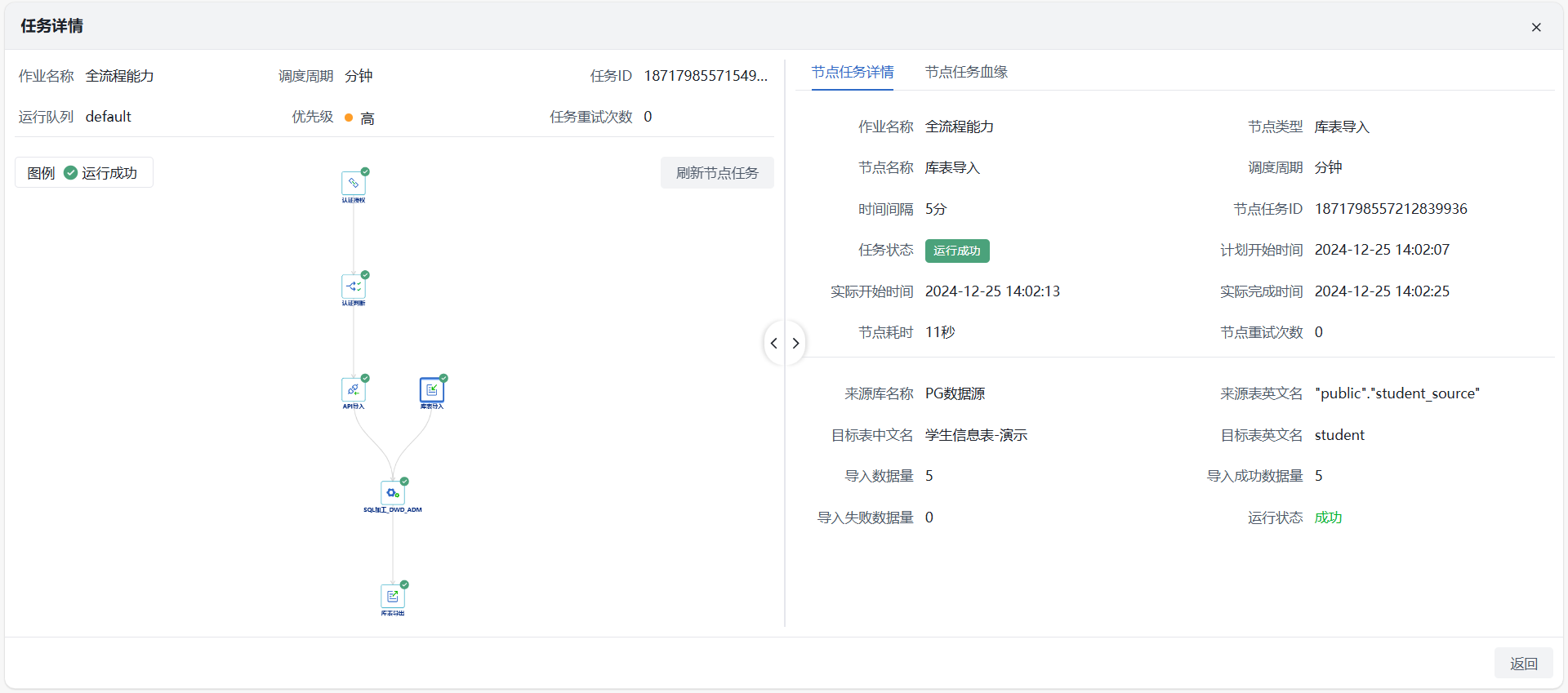Viewport: 1568px width, 693px height.
Task: Click the 返回 button
Action: tap(1523, 664)
